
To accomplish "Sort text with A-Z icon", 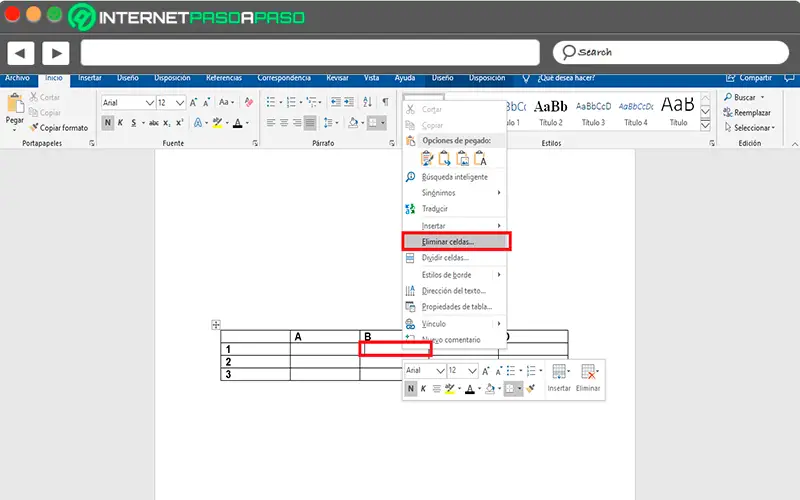I will pos(367,102).
